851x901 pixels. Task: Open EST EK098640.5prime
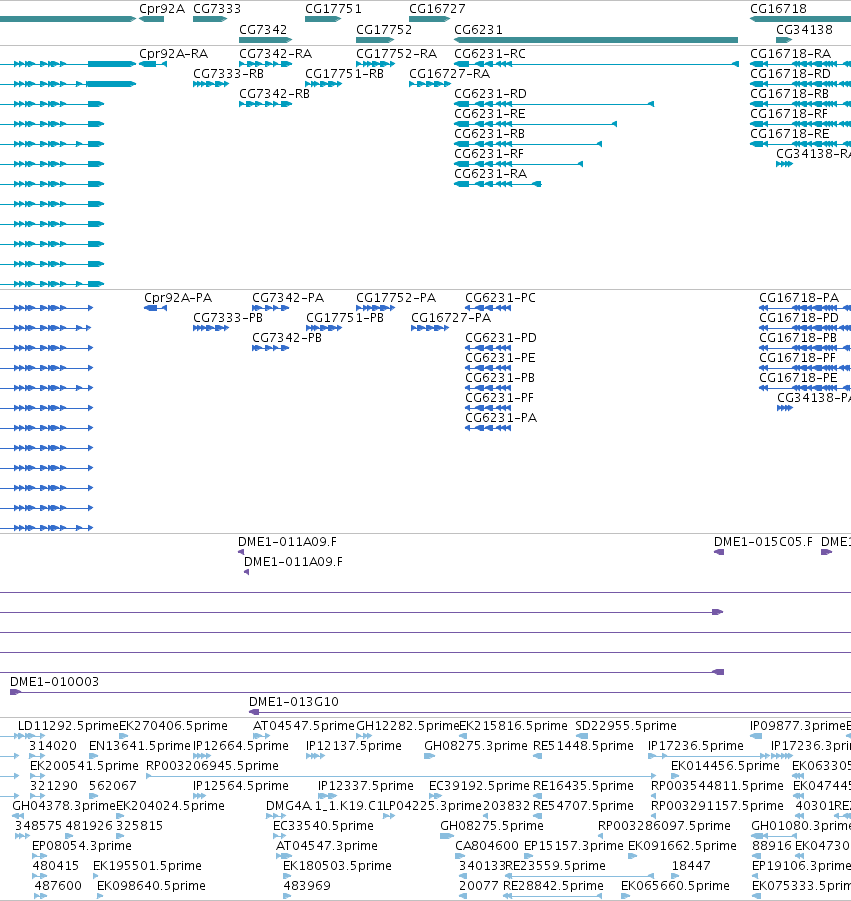[151, 885]
